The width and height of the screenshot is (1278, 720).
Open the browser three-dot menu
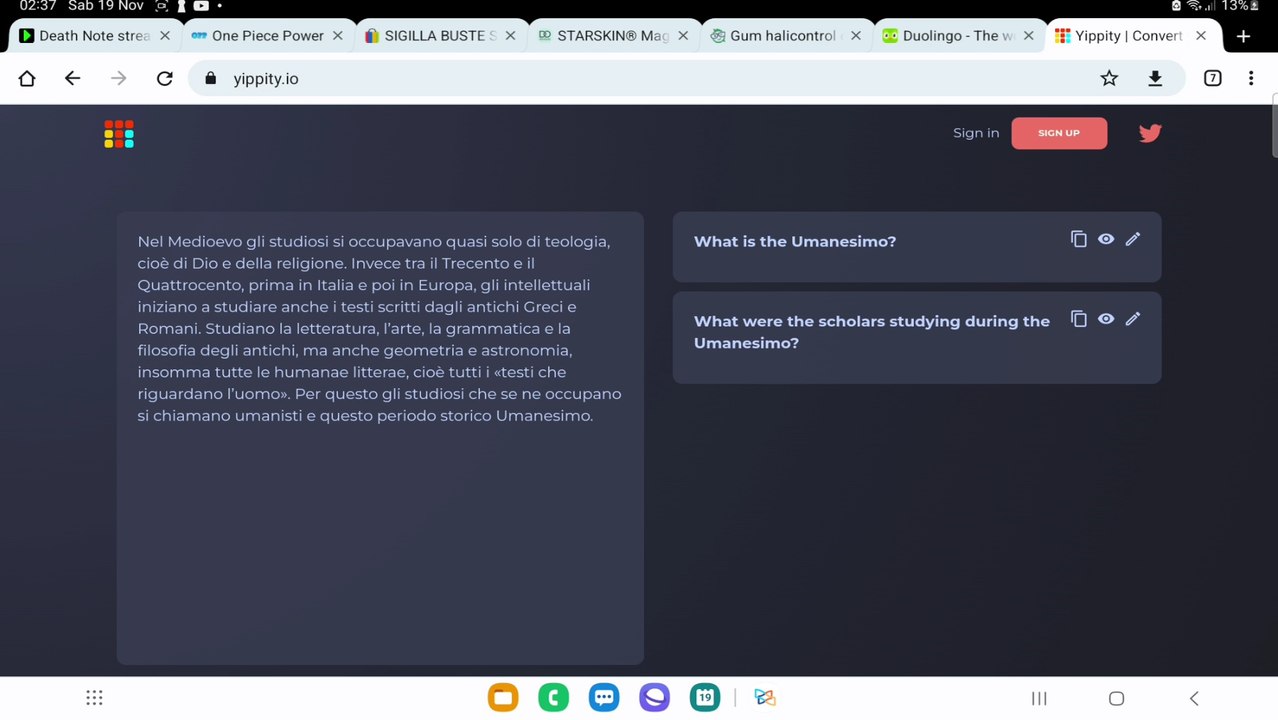1251,78
